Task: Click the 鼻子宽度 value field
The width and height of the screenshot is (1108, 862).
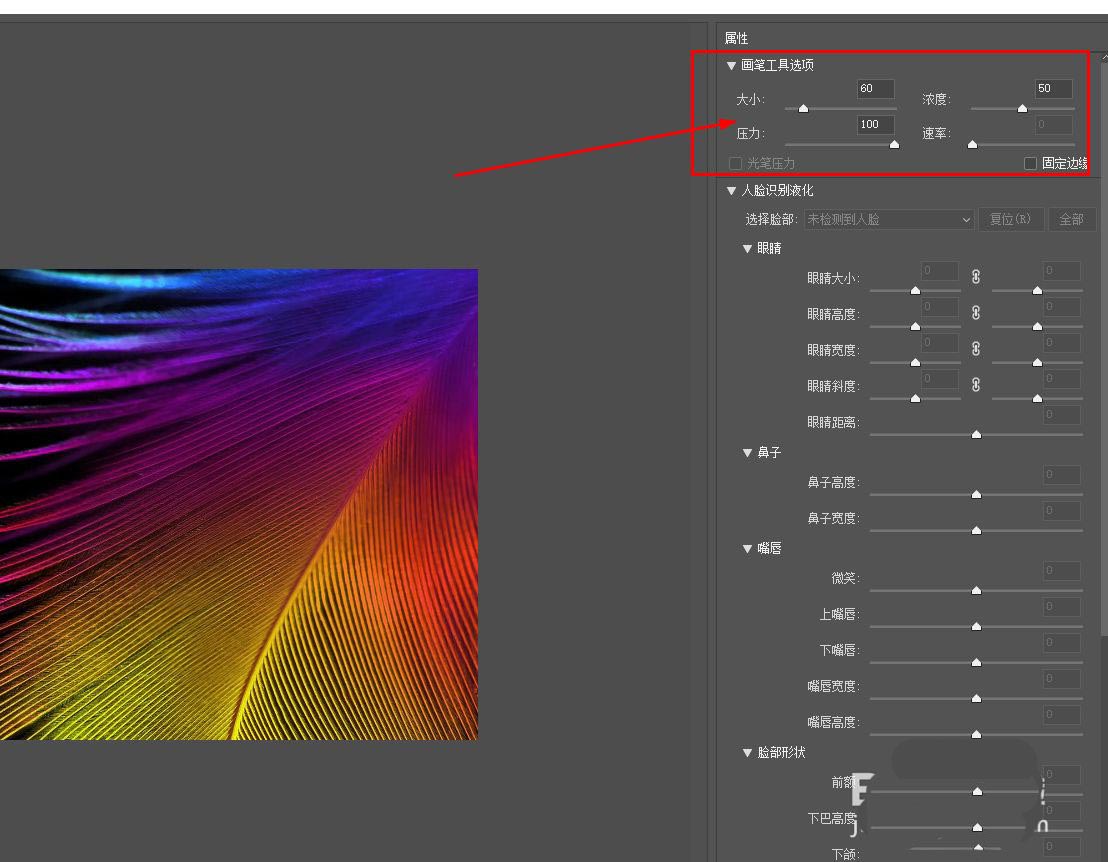Action: click(1061, 510)
